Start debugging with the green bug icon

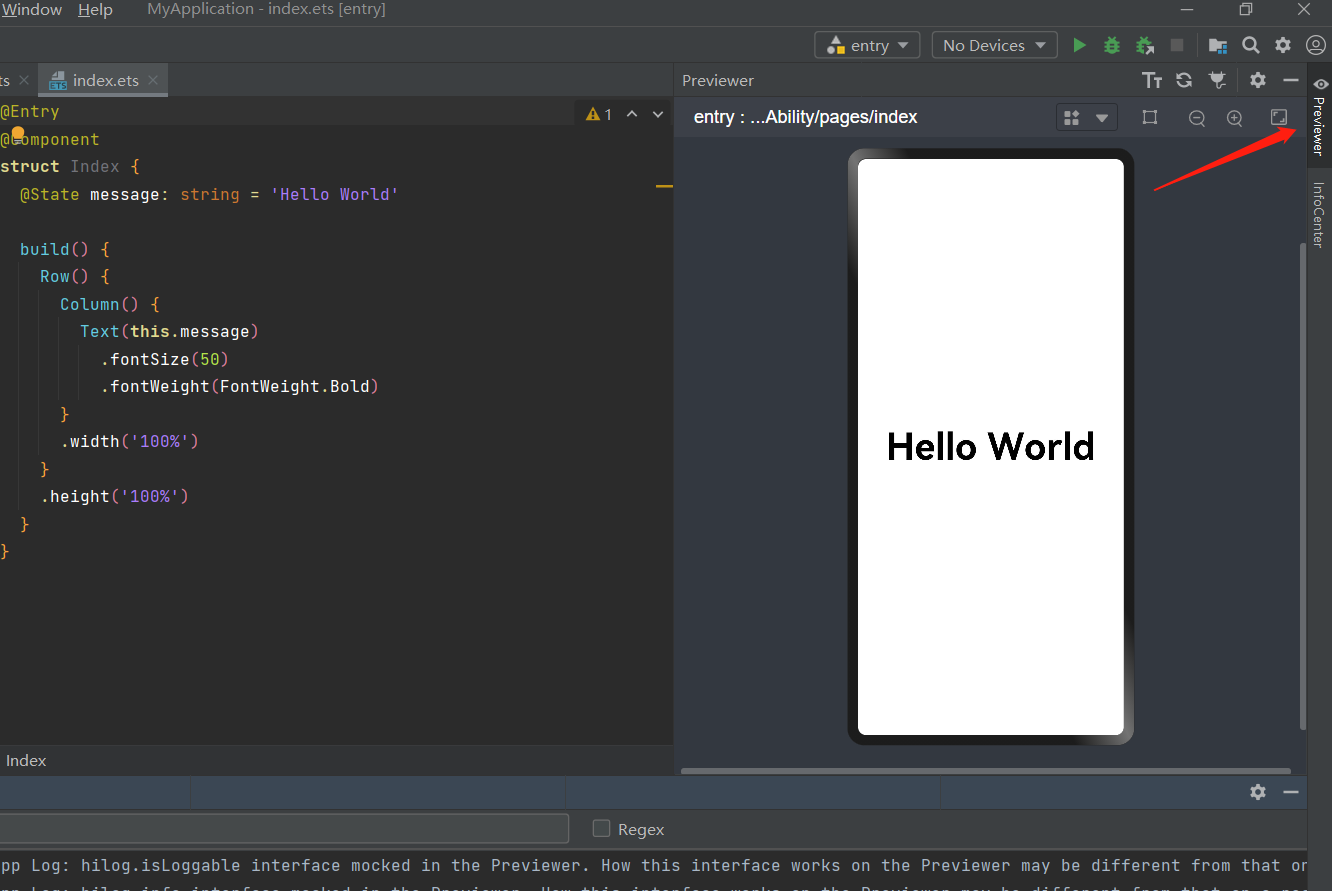(x=1111, y=45)
